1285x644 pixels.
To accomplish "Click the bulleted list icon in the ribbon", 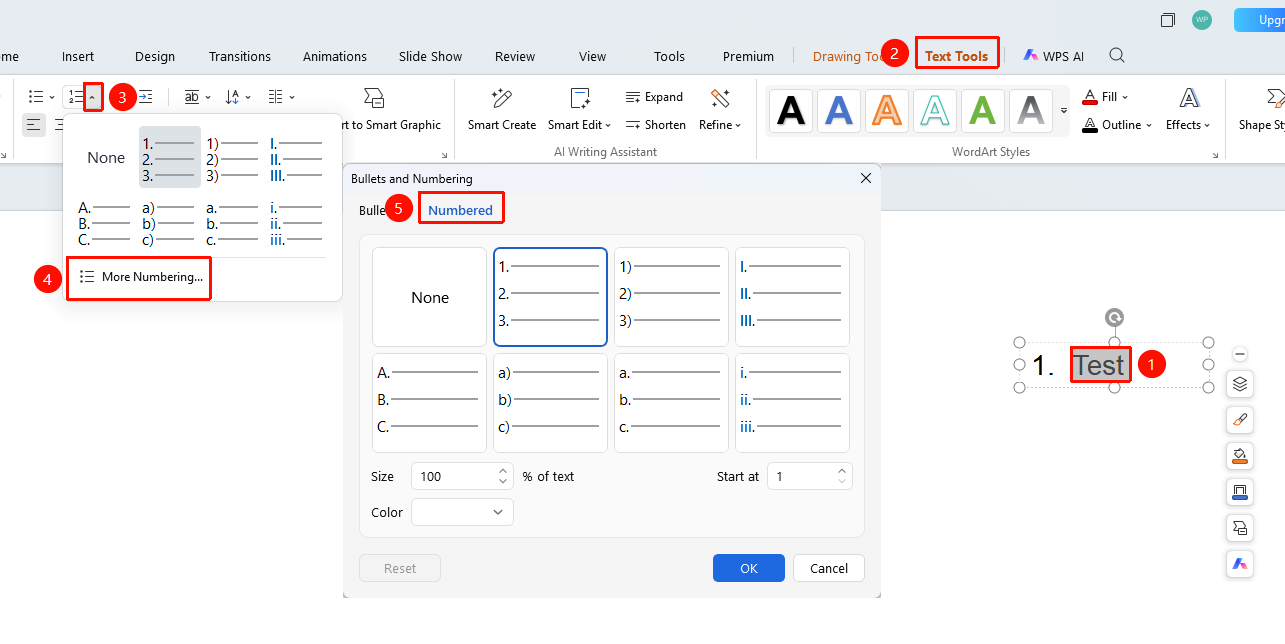I will click(x=36, y=97).
